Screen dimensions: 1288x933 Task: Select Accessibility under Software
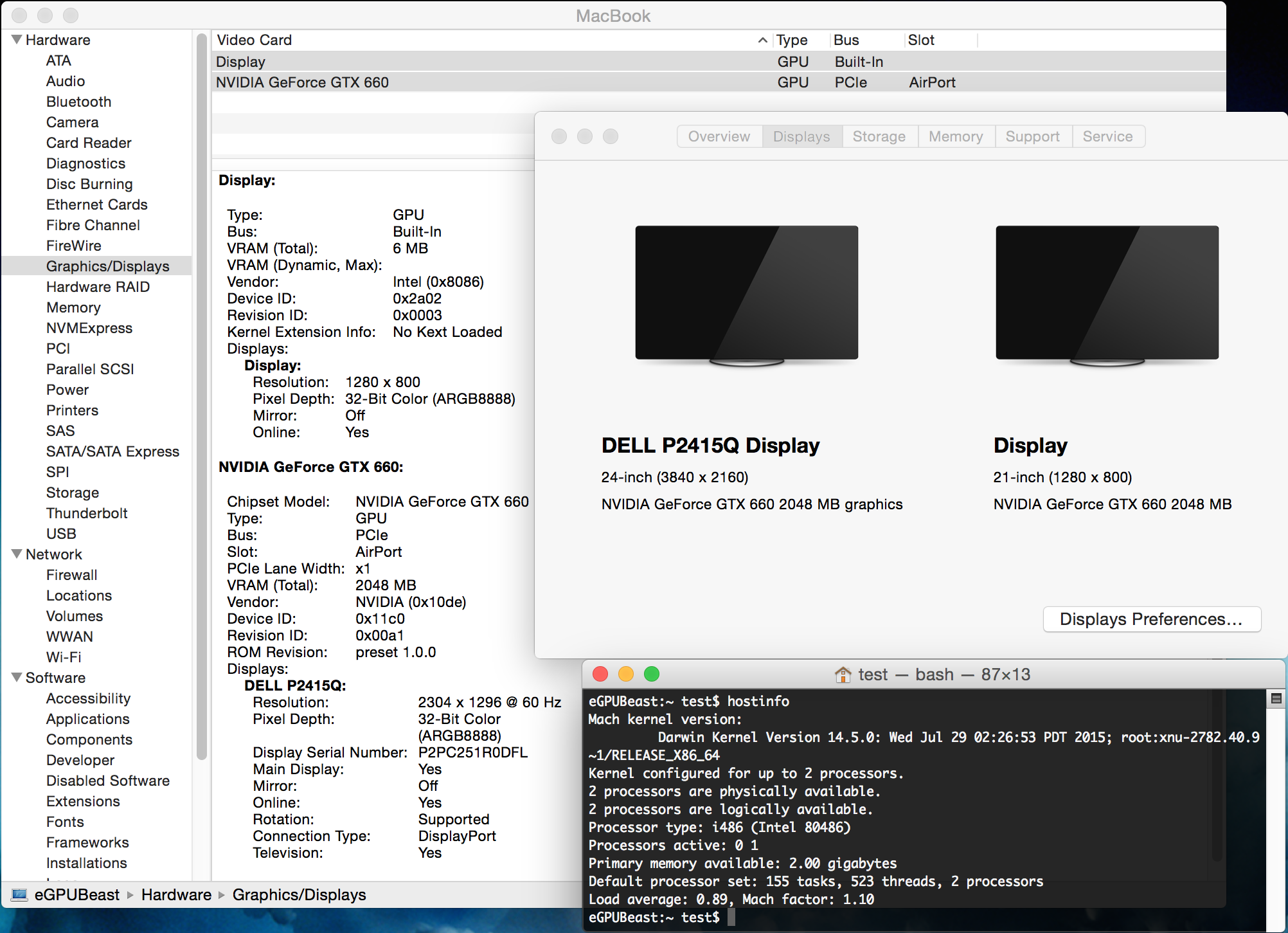point(89,698)
